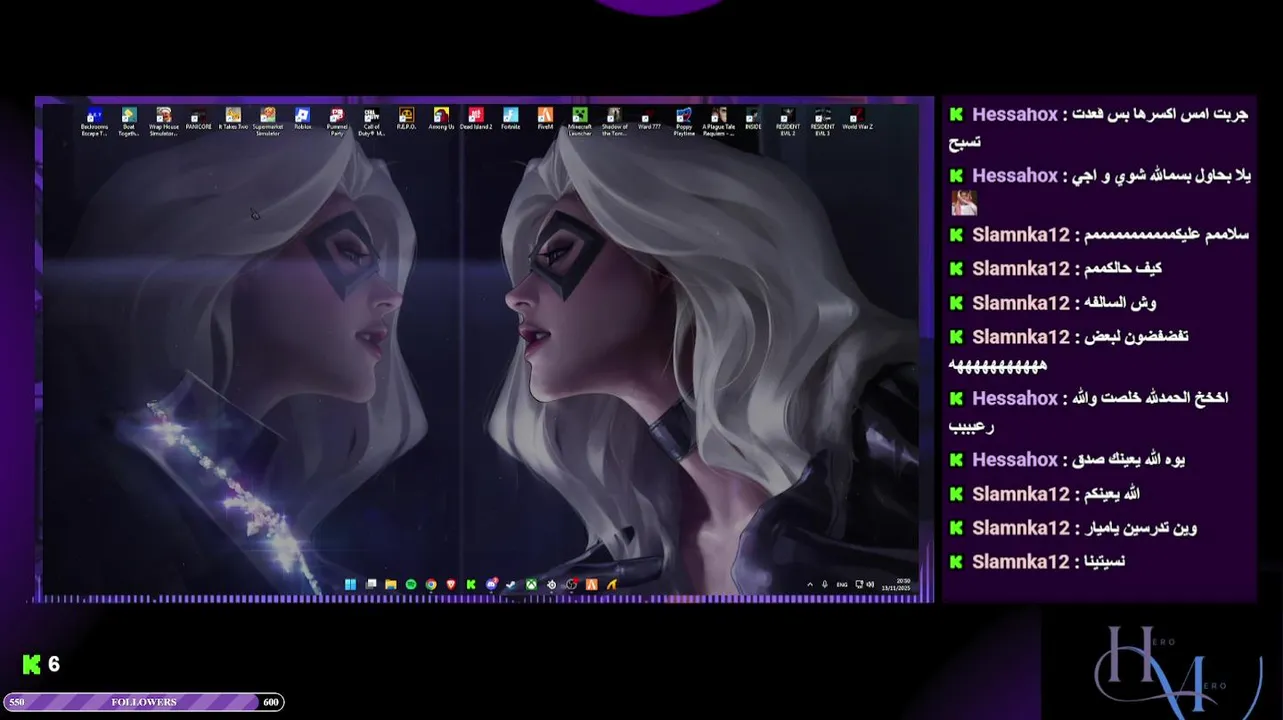
Task: Show hidden system tray icons
Action: tap(810, 584)
